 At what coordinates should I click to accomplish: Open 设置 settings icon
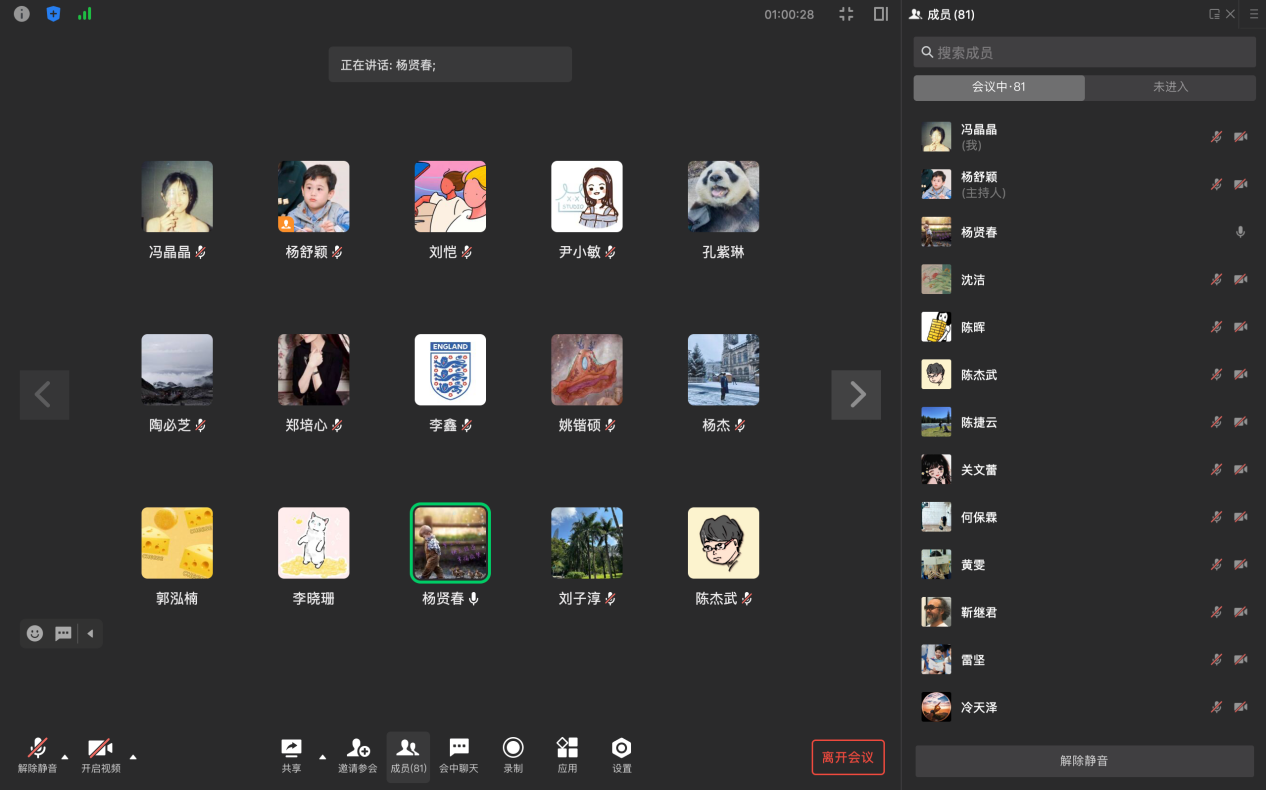pos(621,749)
